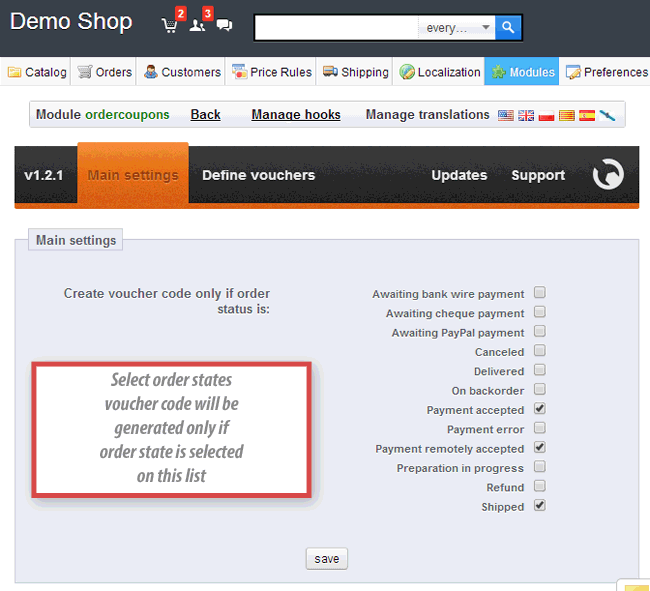Tick the Refund checkbox
Viewport: 650px width, 591px height.
click(x=540, y=486)
